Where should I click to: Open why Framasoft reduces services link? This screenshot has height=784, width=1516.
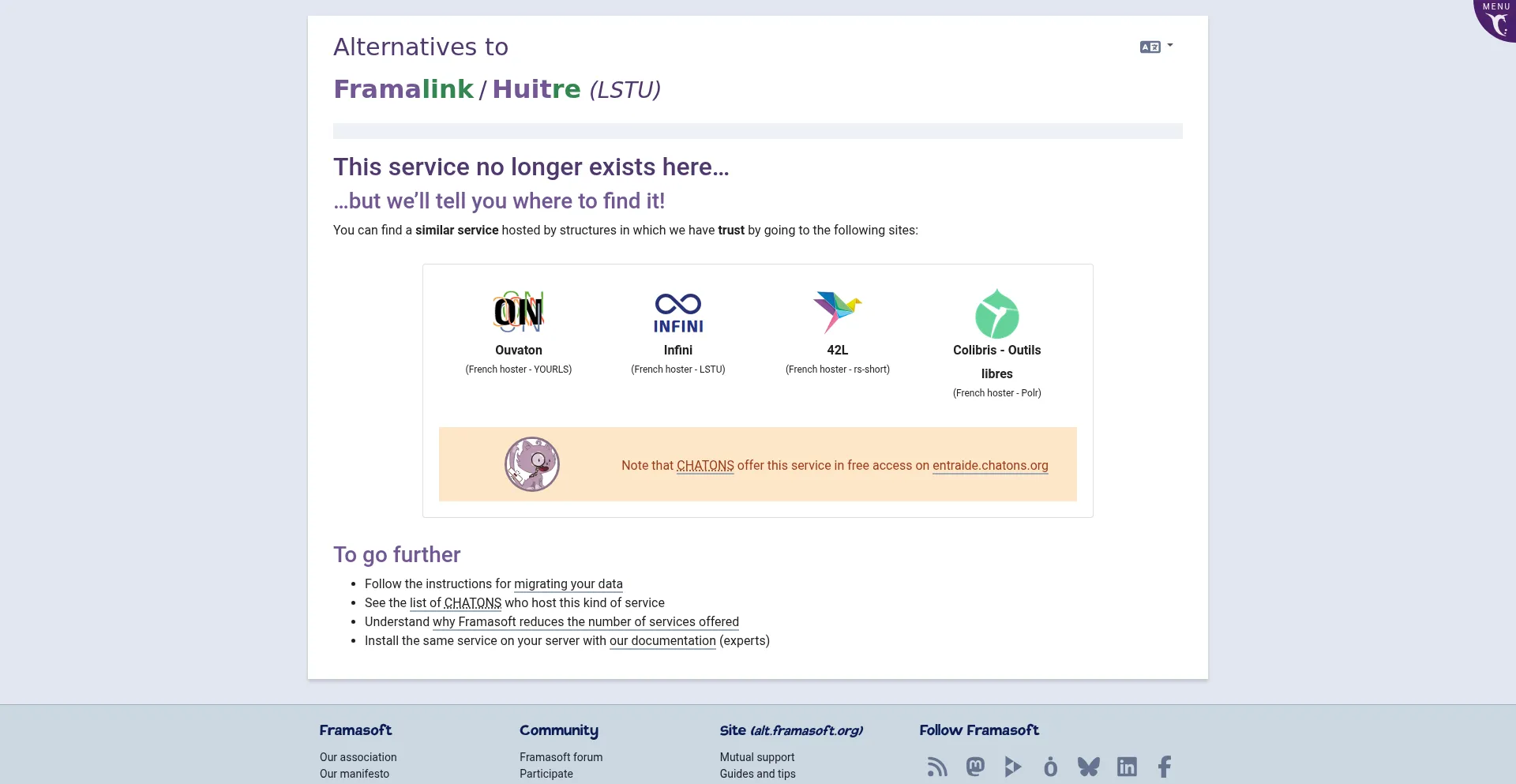(586, 622)
